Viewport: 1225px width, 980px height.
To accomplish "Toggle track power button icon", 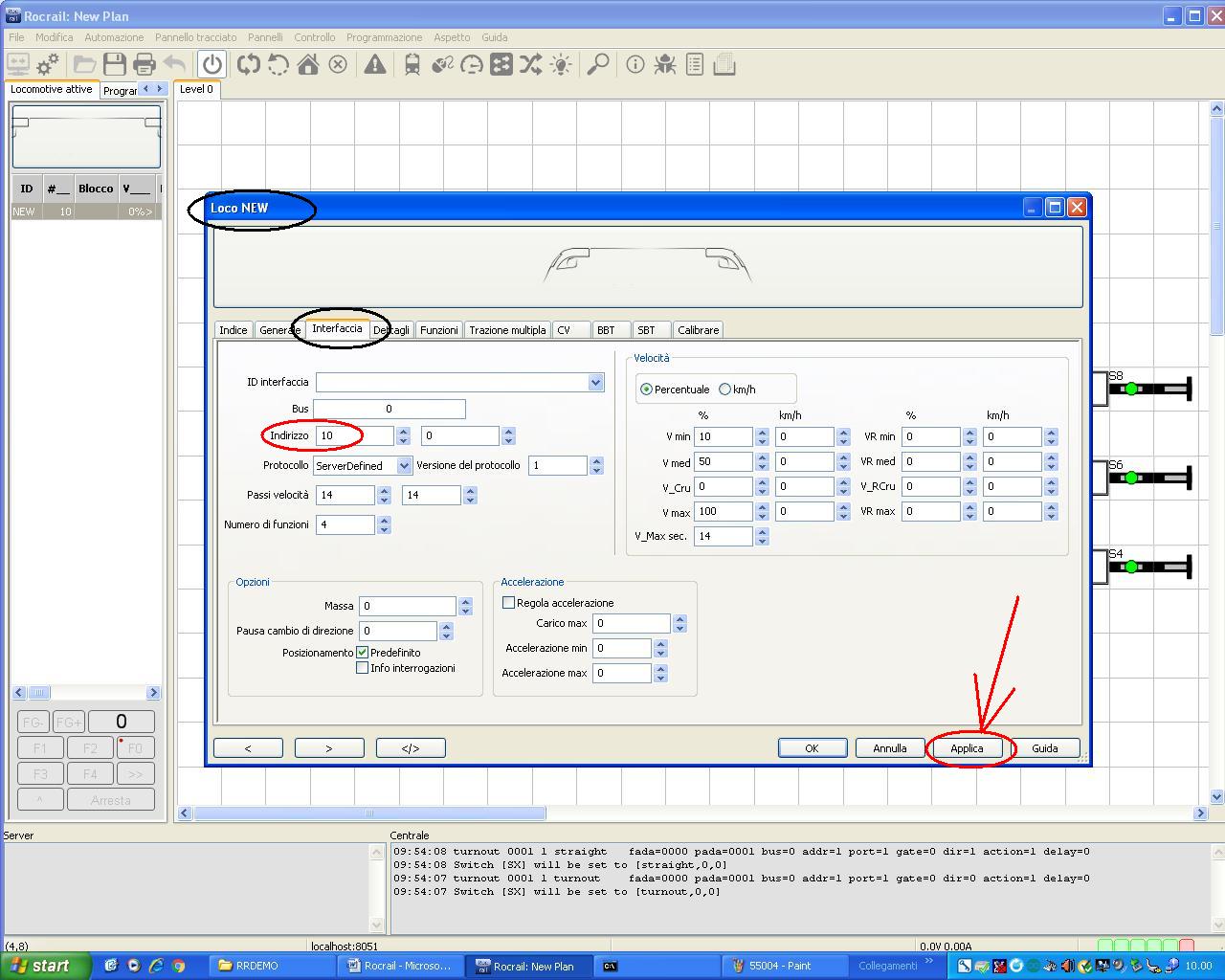I will (x=212, y=64).
